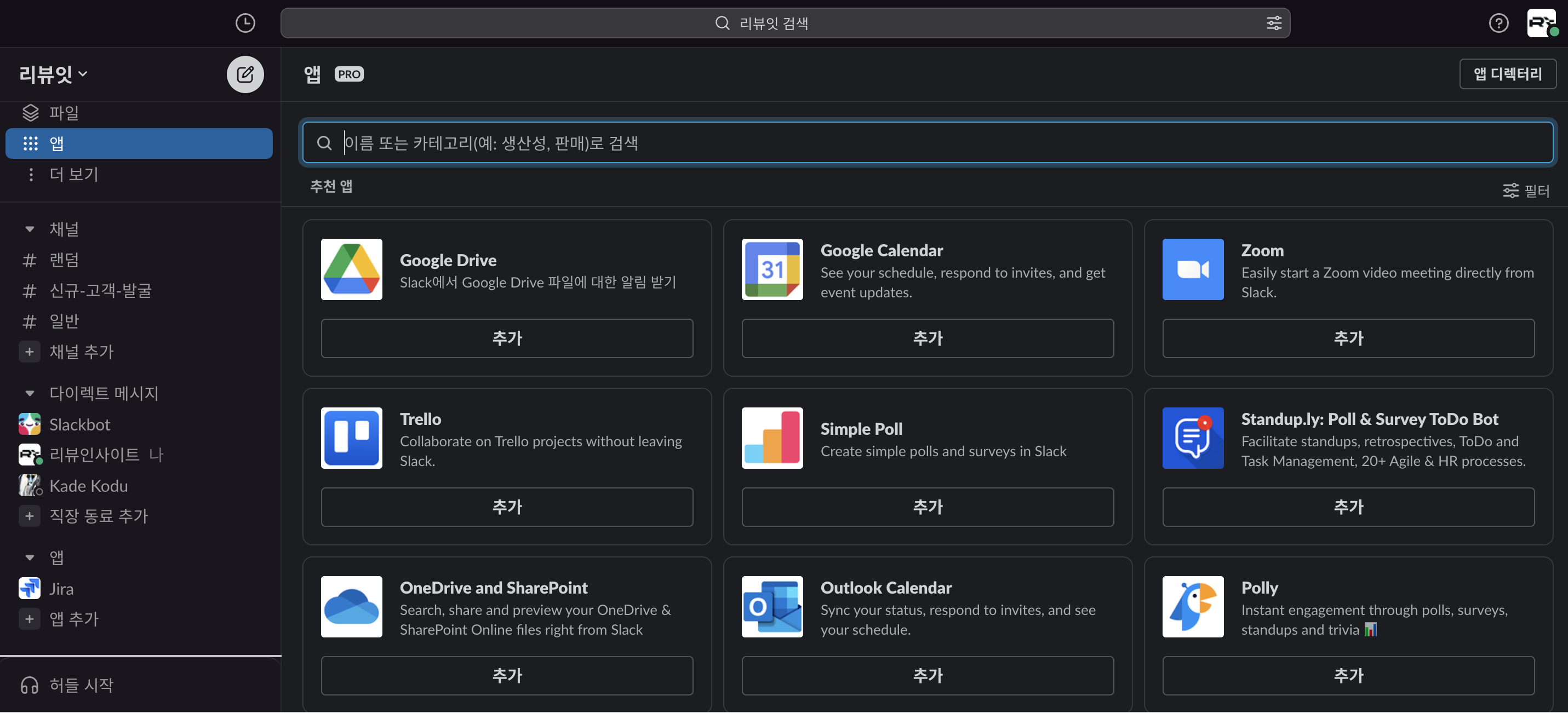
Task: Open the 필터 options
Action: click(x=1525, y=191)
